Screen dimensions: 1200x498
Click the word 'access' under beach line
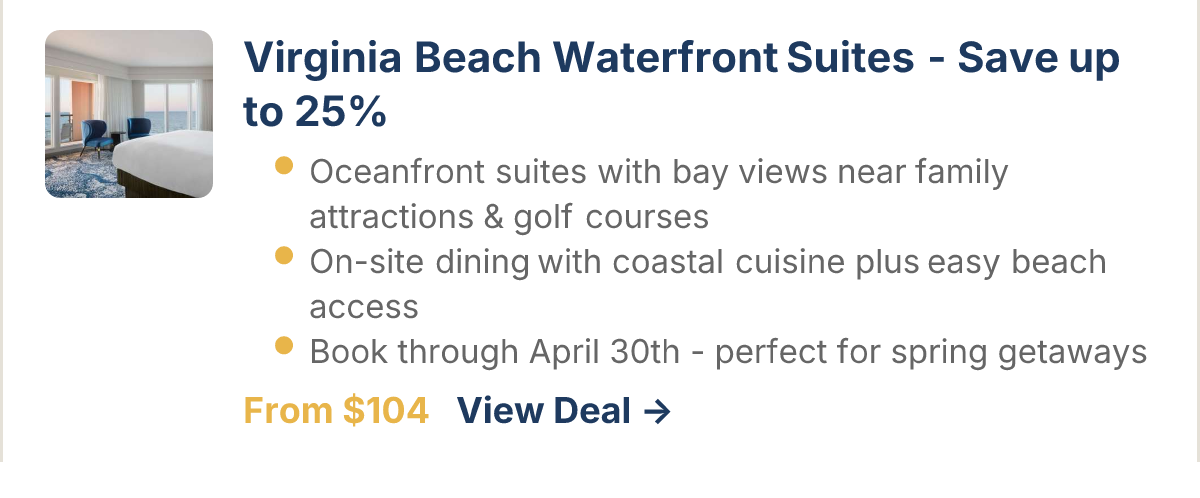[364, 307]
